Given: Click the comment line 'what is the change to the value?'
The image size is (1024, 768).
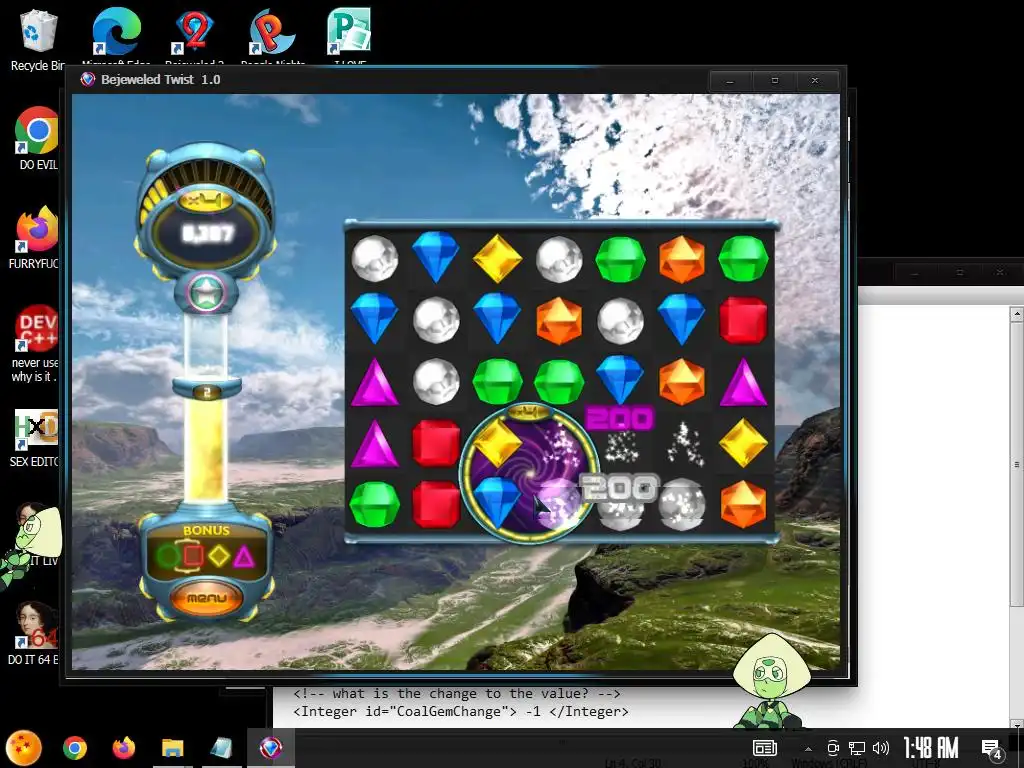Looking at the screenshot, I should click(x=456, y=694).
